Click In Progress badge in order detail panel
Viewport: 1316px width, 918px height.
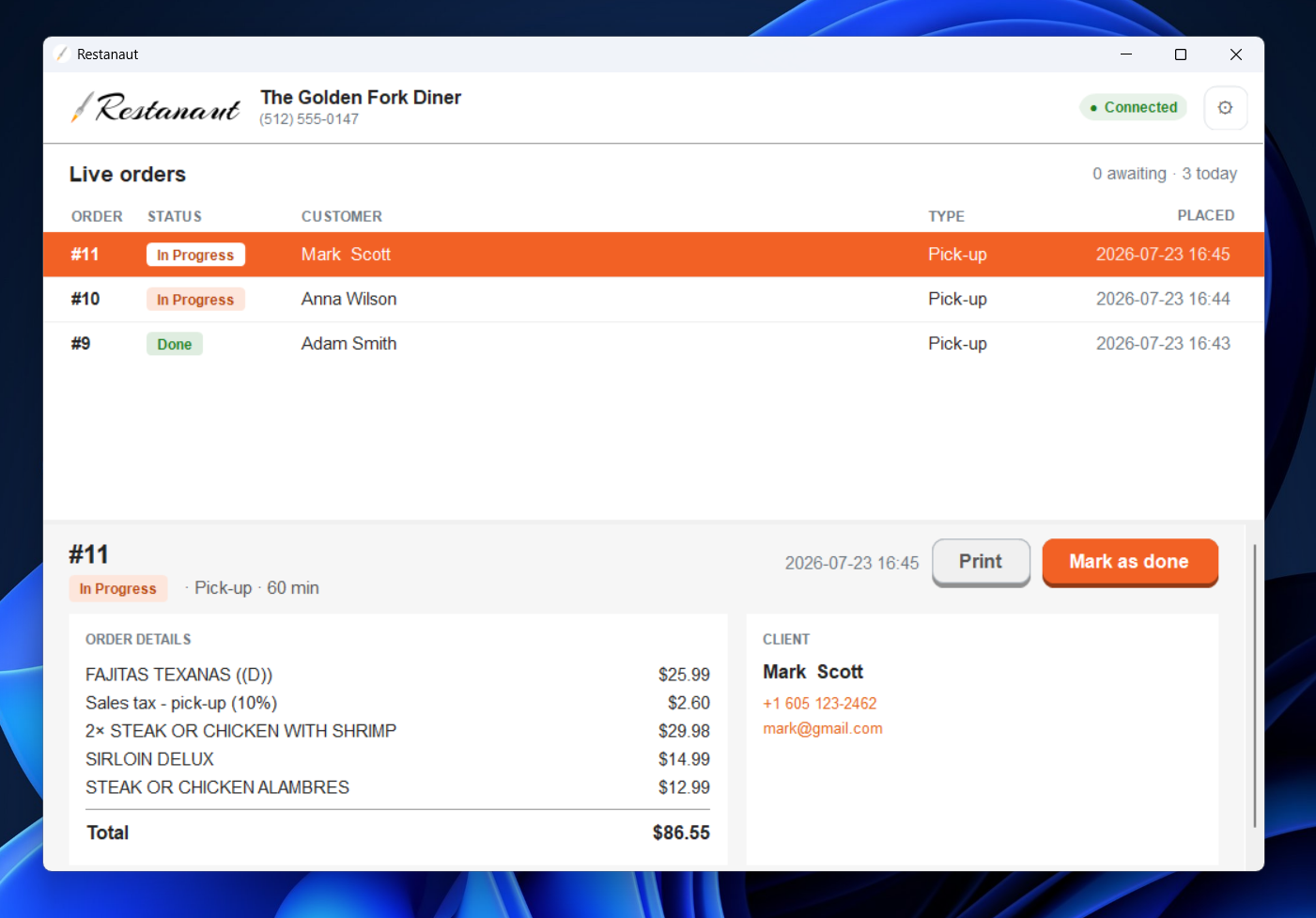pyautogui.click(x=118, y=588)
